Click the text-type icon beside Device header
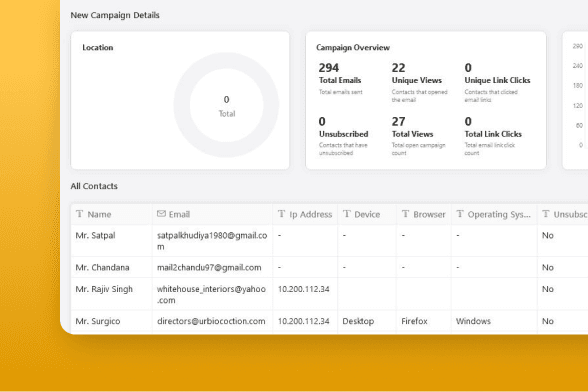 (x=347, y=214)
